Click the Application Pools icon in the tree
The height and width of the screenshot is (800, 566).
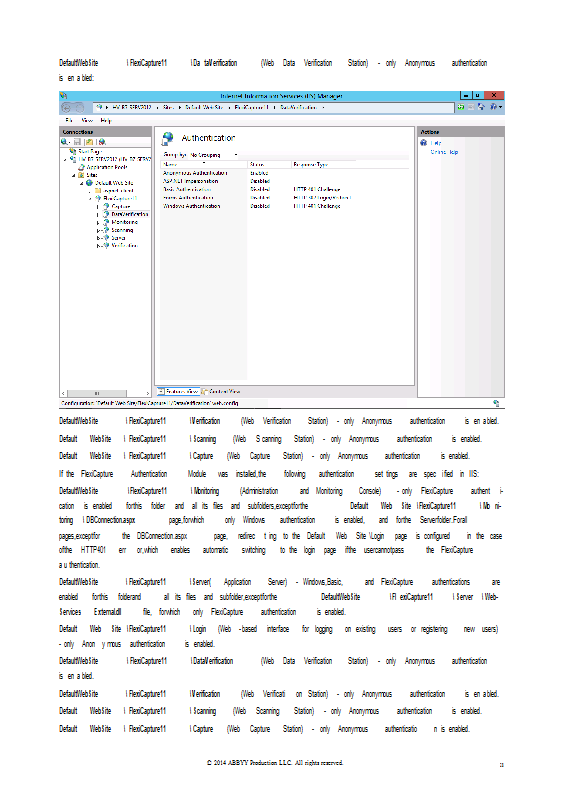coord(81,167)
